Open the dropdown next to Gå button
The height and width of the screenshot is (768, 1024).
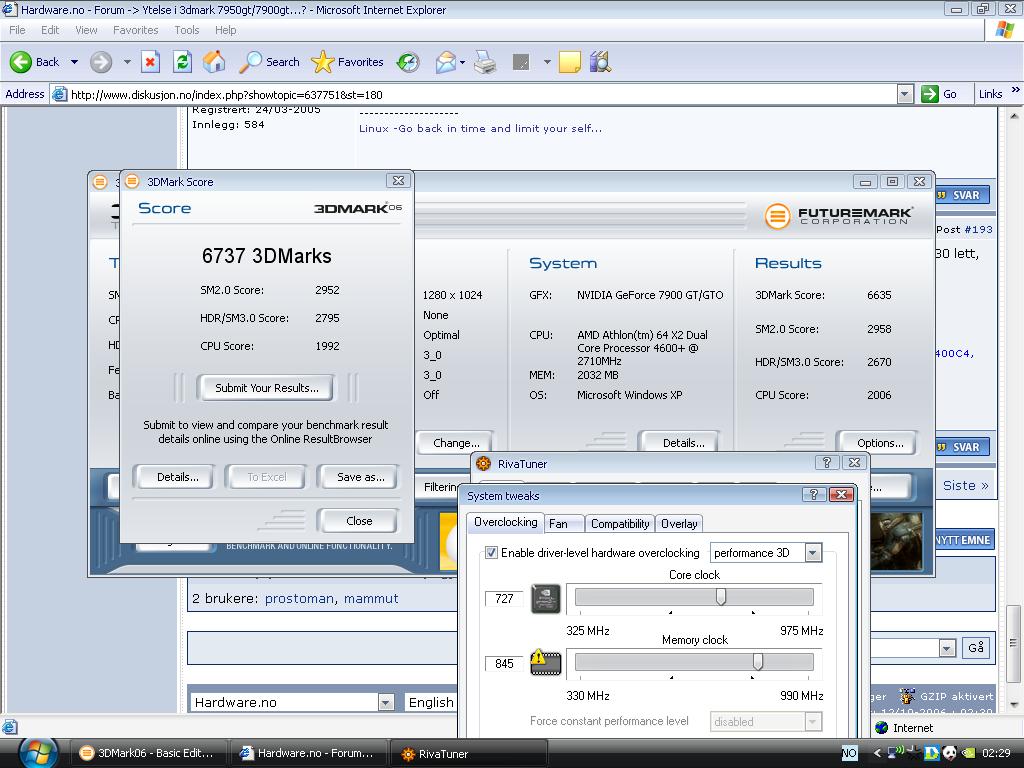tap(947, 648)
